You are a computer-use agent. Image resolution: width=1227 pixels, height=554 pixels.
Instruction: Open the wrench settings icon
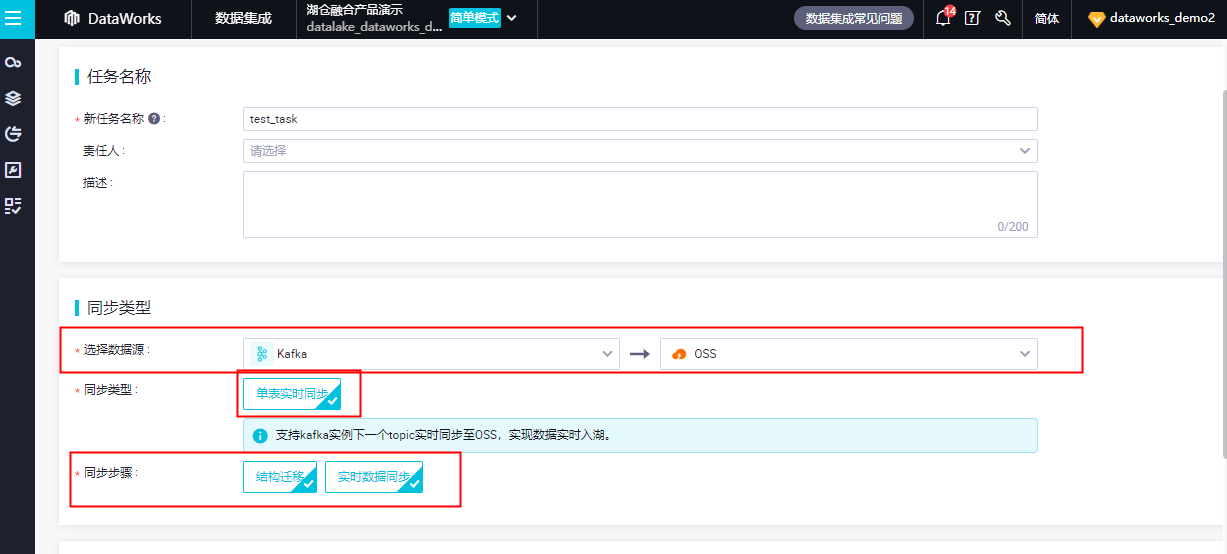pos(1002,18)
